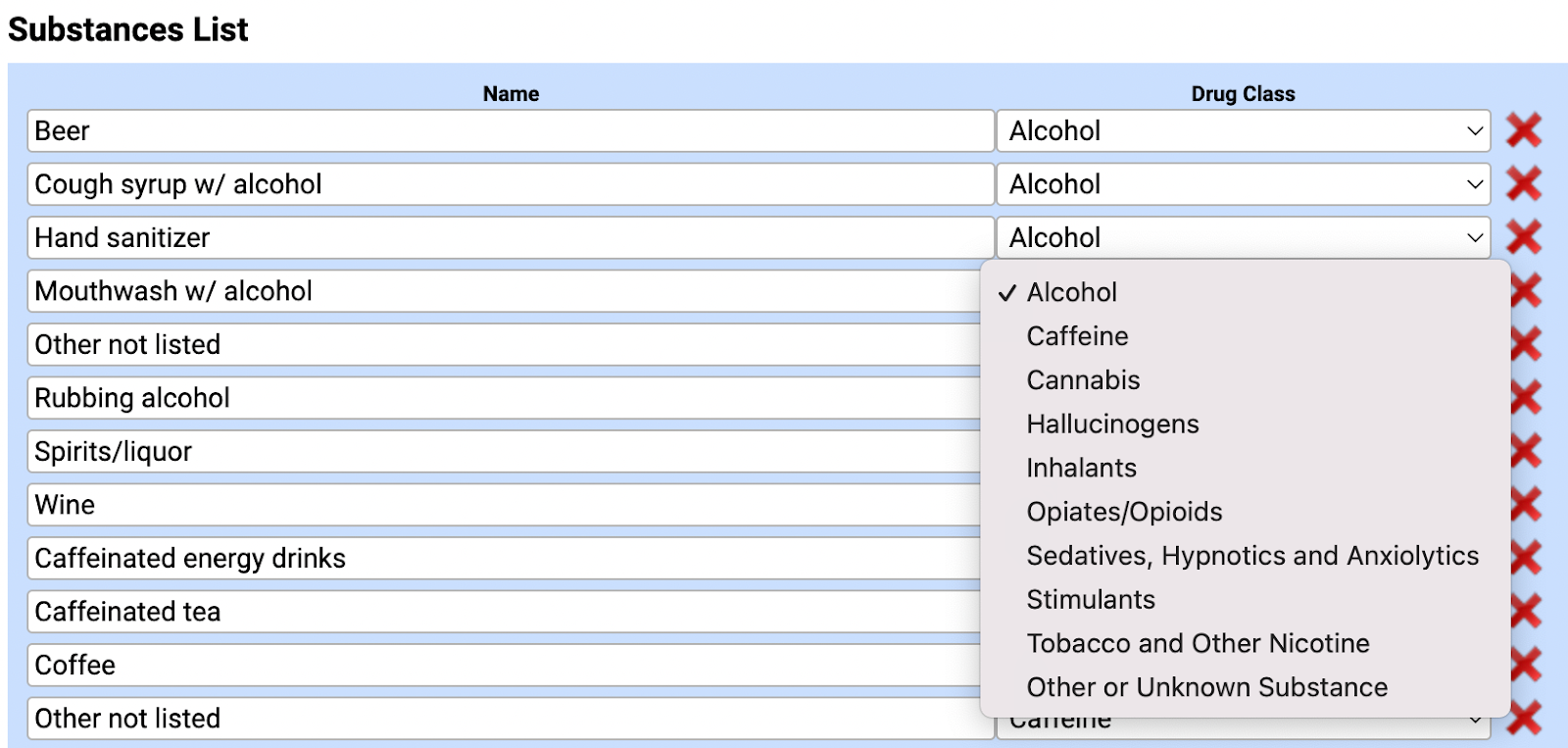Choose Caffeine from the dropdown list
This screenshot has width=1568, height=748.
pos(1077,336)
